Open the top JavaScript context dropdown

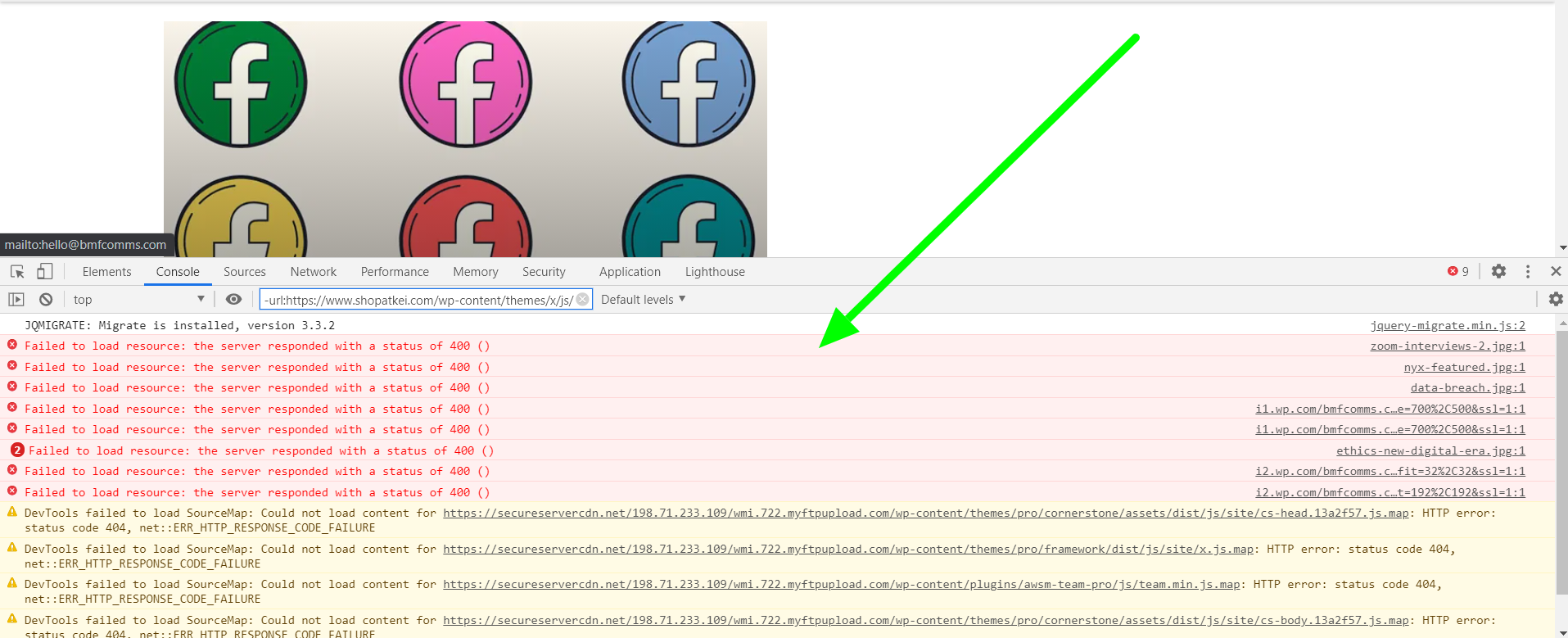(x=138, y=300)
